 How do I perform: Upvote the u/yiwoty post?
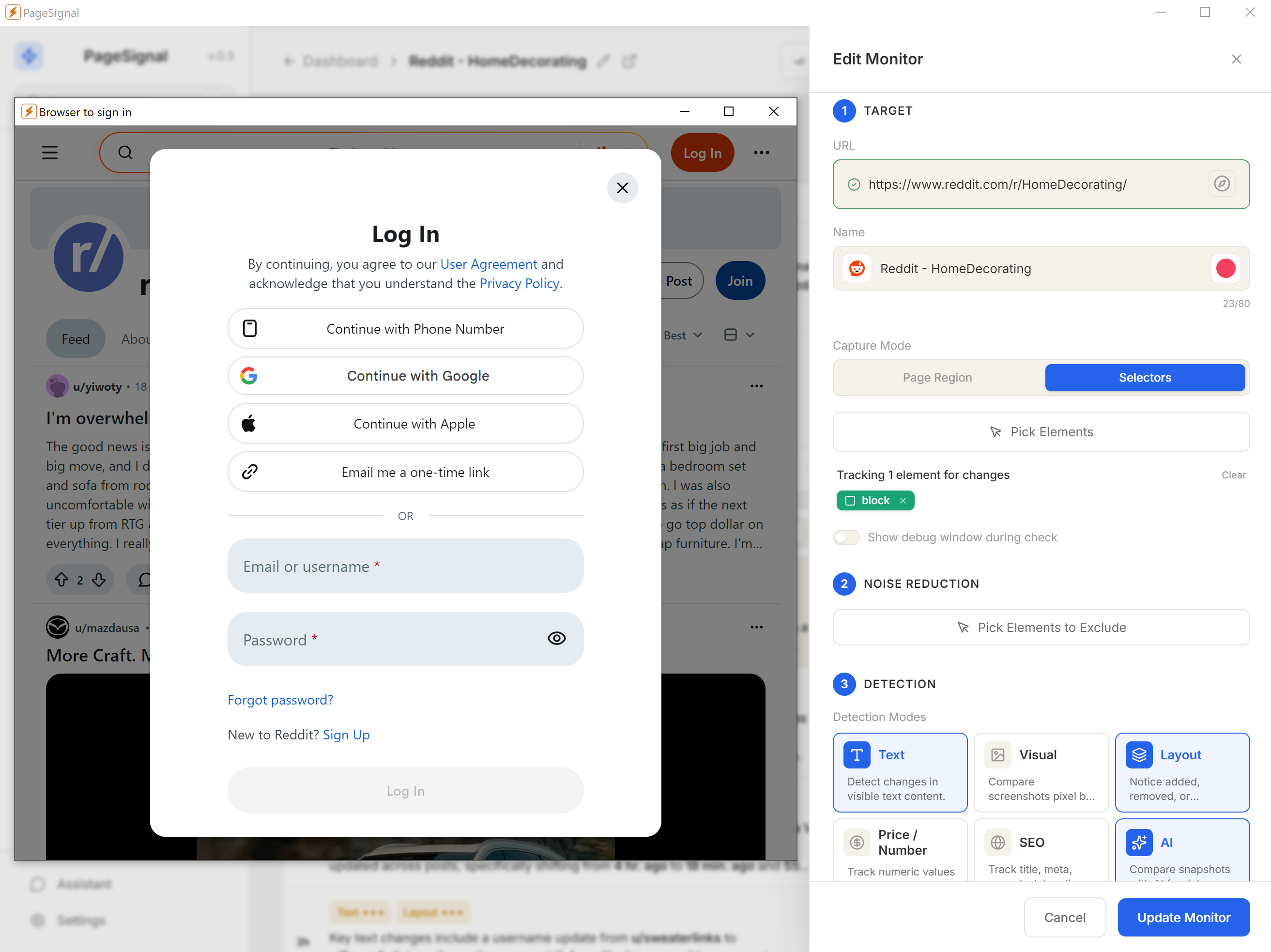(61, 580)
